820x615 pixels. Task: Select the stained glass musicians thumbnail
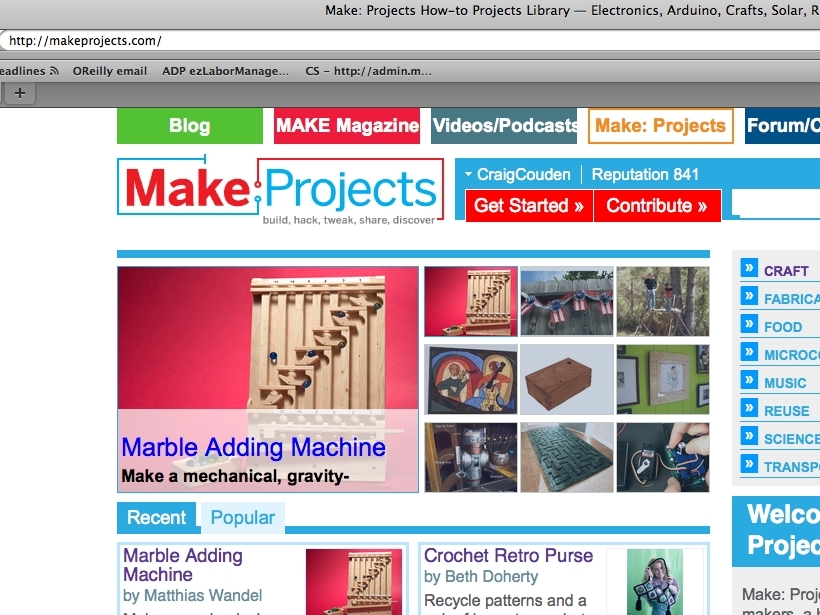pyautogui.click(x=471, y=380)
